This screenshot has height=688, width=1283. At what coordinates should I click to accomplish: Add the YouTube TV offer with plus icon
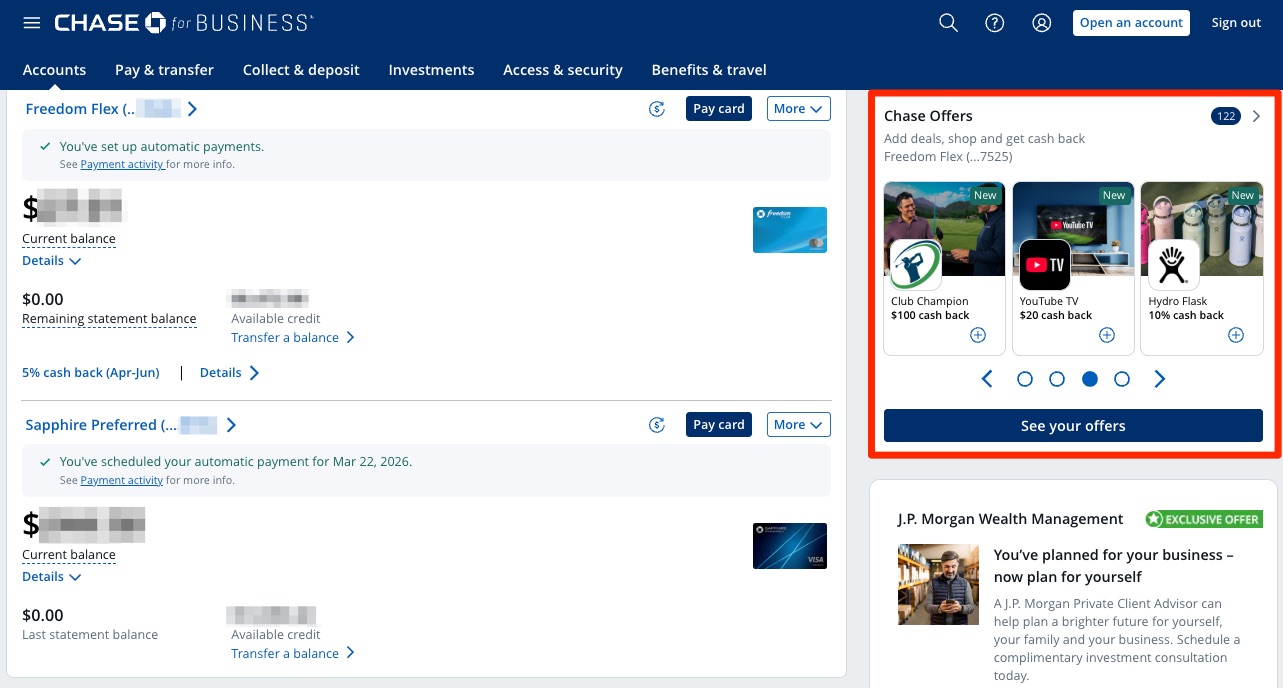(1107, 335)
